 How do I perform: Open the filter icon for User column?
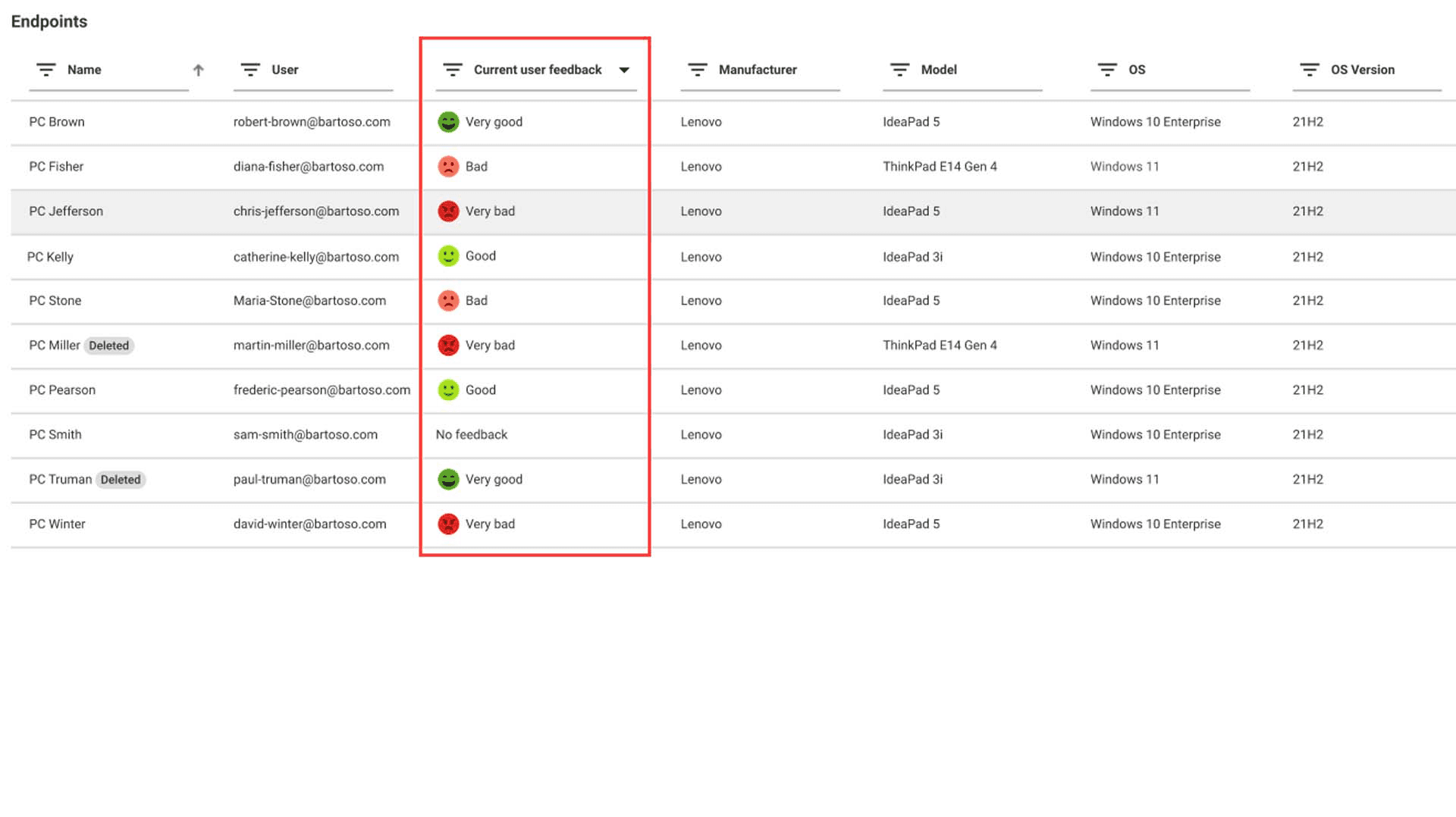tap(250, 70)
